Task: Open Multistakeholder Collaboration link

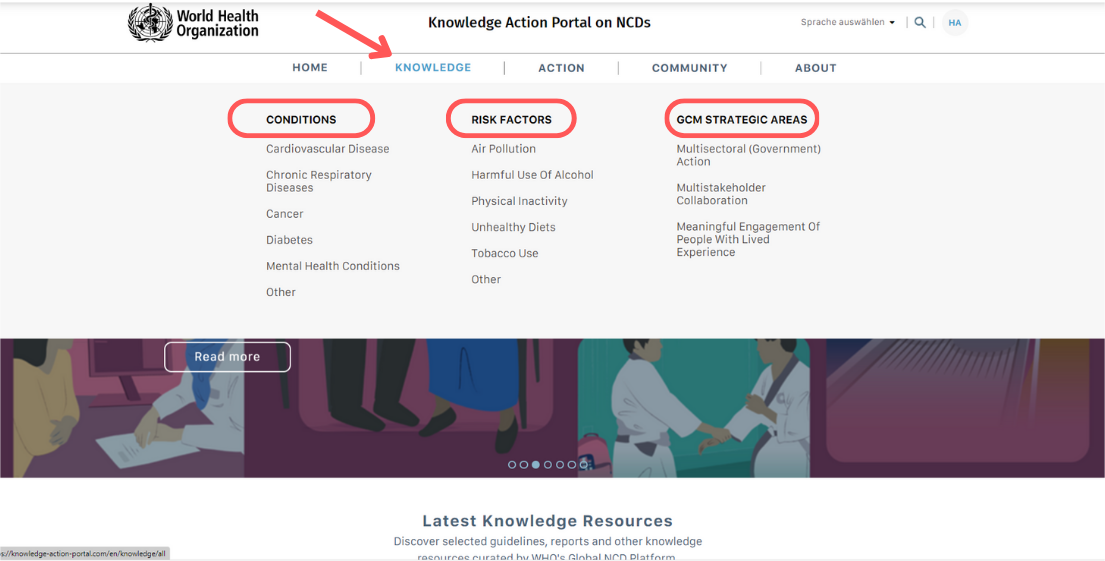Action: 720,194
